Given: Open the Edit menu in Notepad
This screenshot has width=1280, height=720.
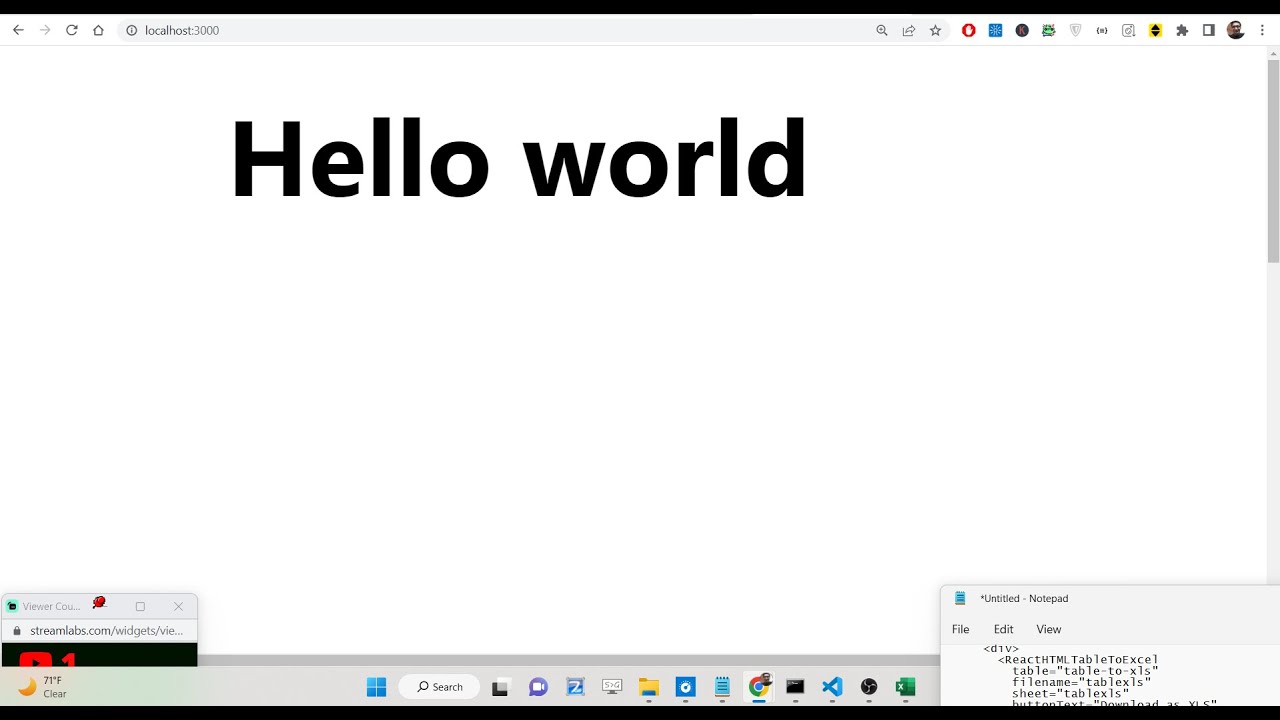Looking at the screenshot, I should 1003,629.
